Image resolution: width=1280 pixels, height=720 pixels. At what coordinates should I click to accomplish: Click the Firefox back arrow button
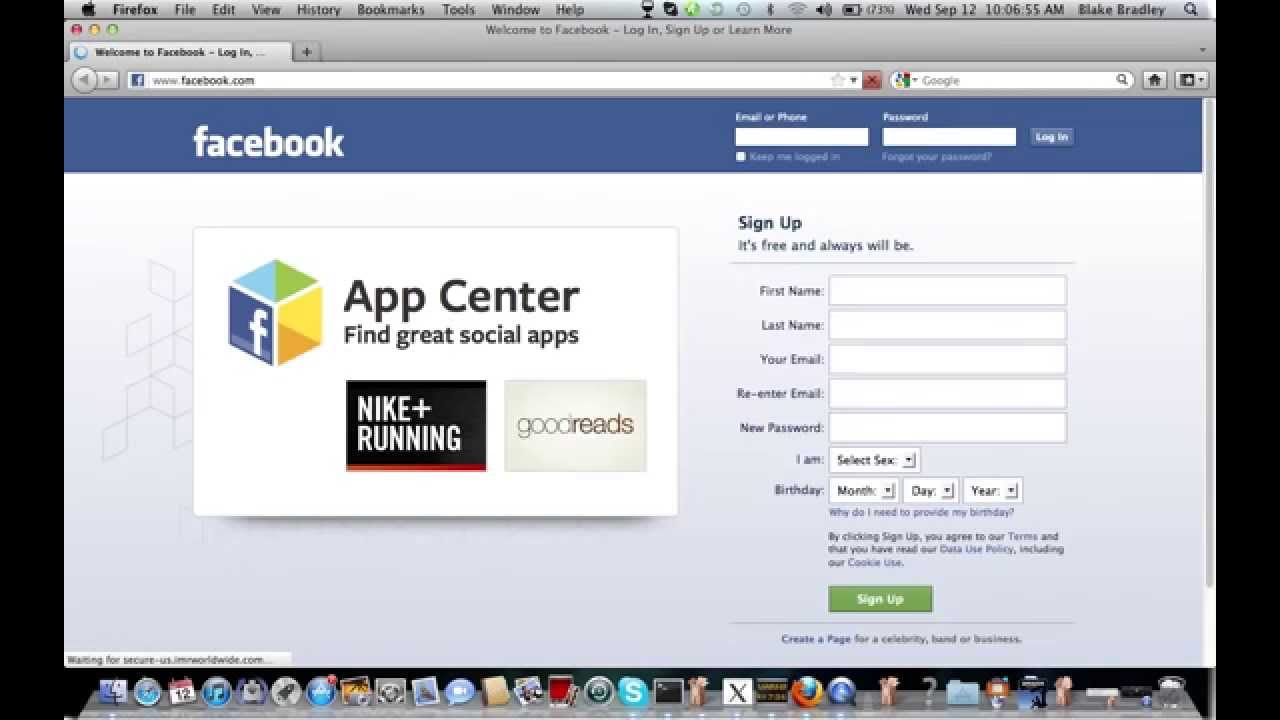[83, 80]
